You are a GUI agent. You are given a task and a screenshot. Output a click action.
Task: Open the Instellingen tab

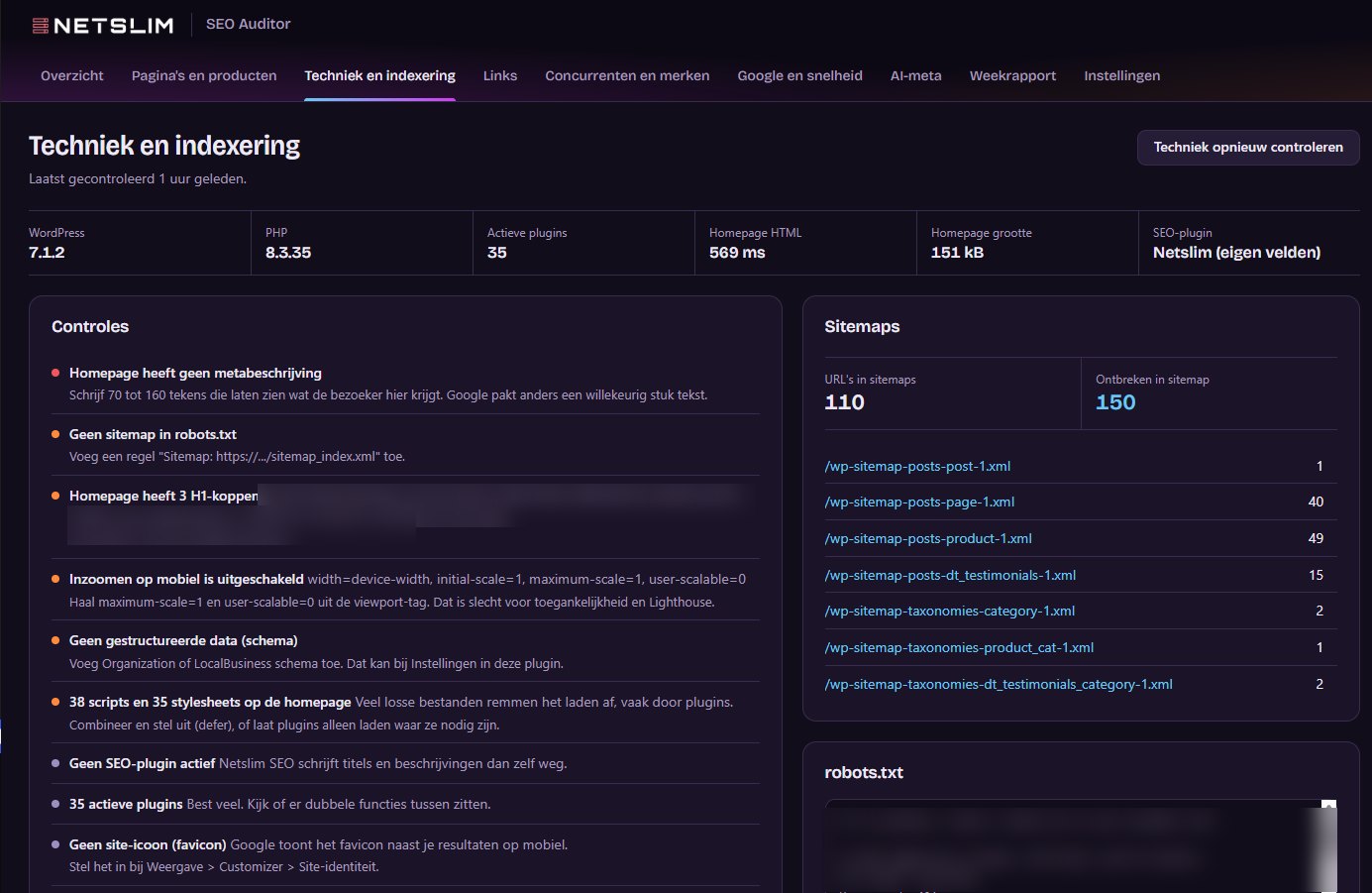coord(1121,75)
